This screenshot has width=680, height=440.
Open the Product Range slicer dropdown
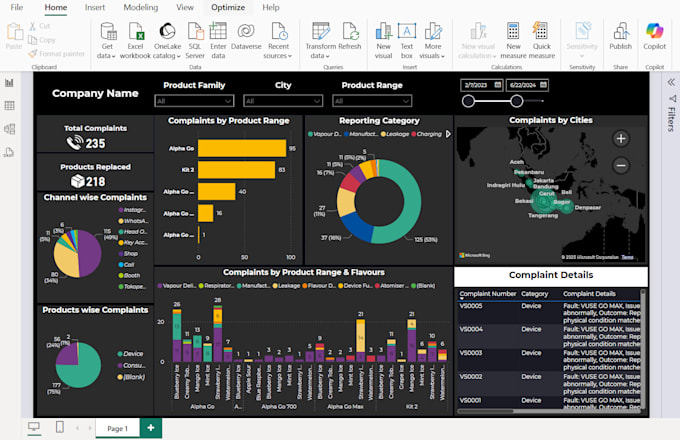click(372, 101)
